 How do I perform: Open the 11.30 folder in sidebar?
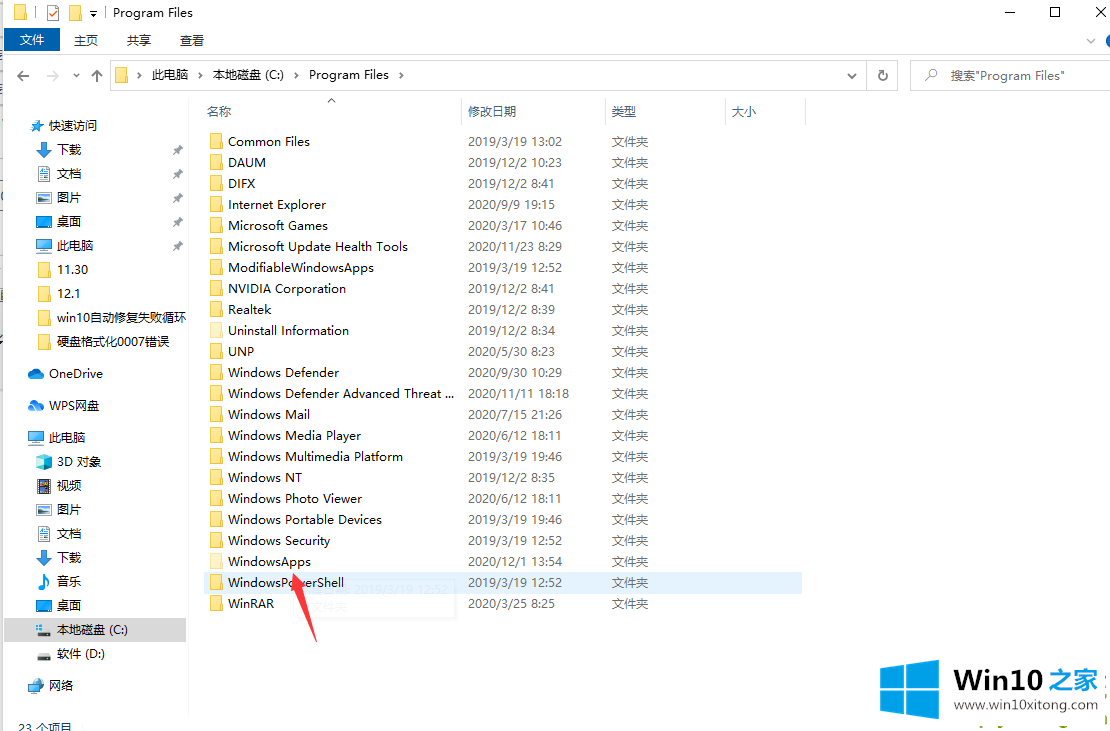coord(72,270)
